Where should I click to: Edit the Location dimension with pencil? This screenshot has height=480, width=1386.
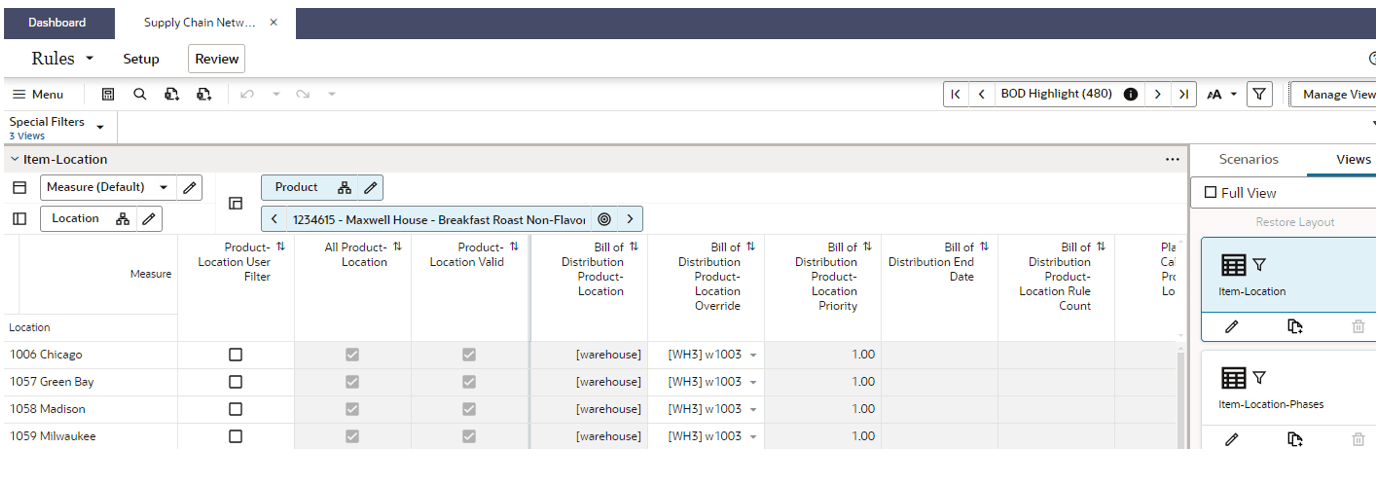tap(149, 218)
